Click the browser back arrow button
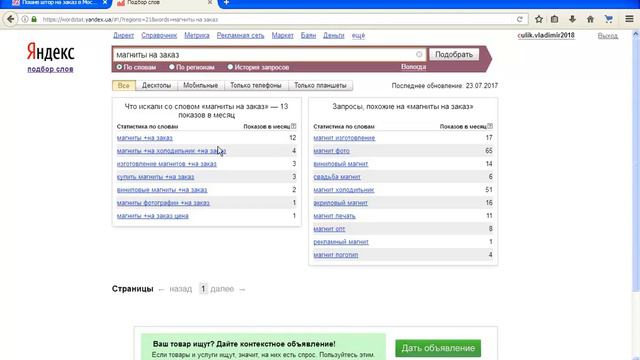The width and height of the screenshot is (640, 360). 11,19
